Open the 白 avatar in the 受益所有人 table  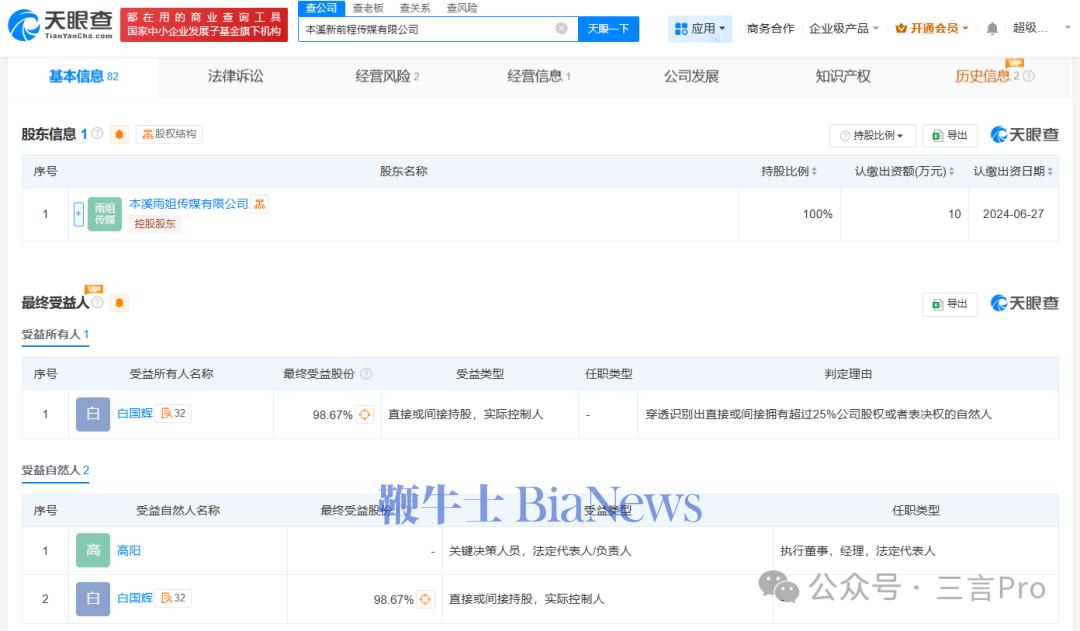click(93, 414)
